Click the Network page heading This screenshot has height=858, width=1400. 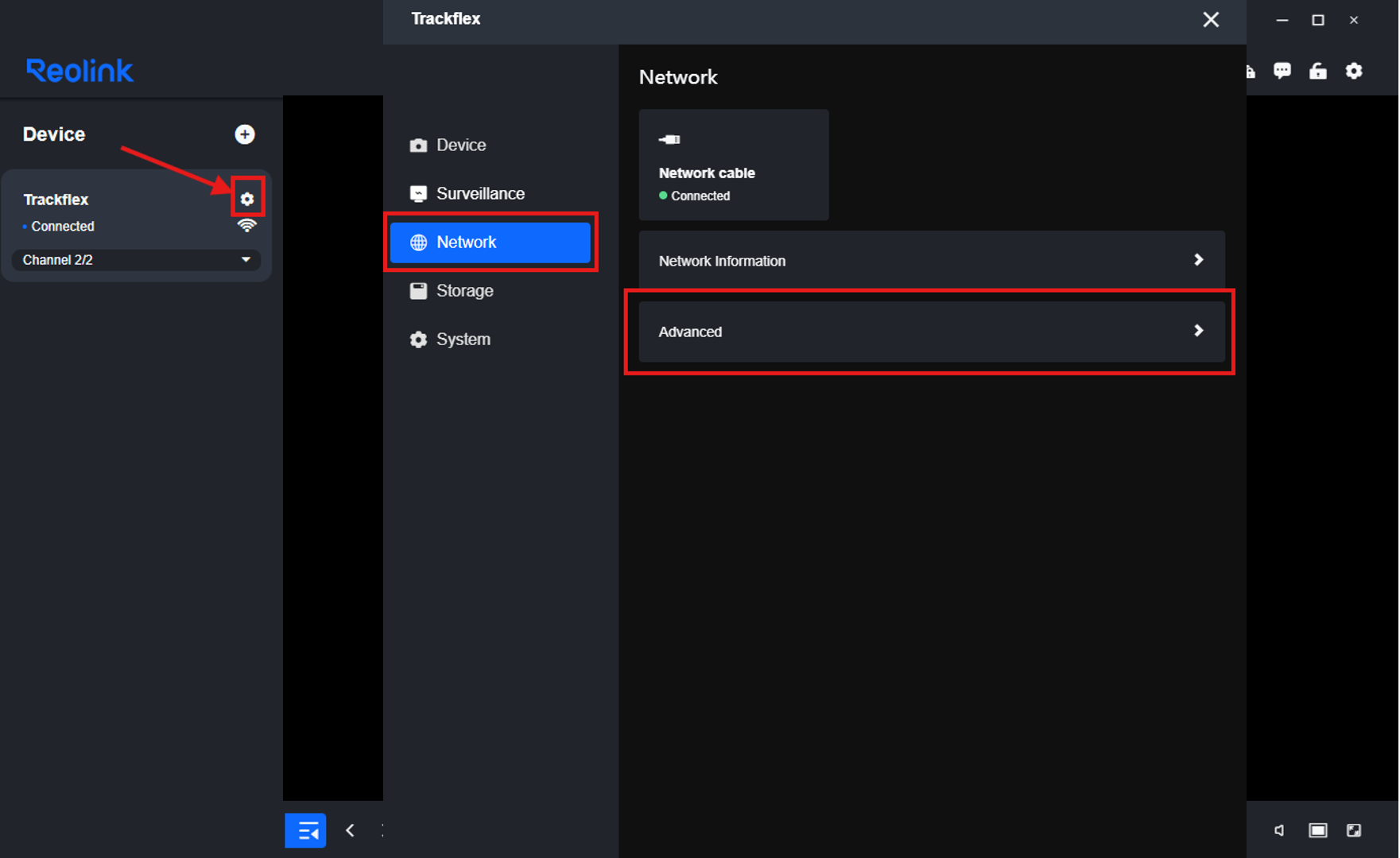pyautogui.click(x=678, y=77)
